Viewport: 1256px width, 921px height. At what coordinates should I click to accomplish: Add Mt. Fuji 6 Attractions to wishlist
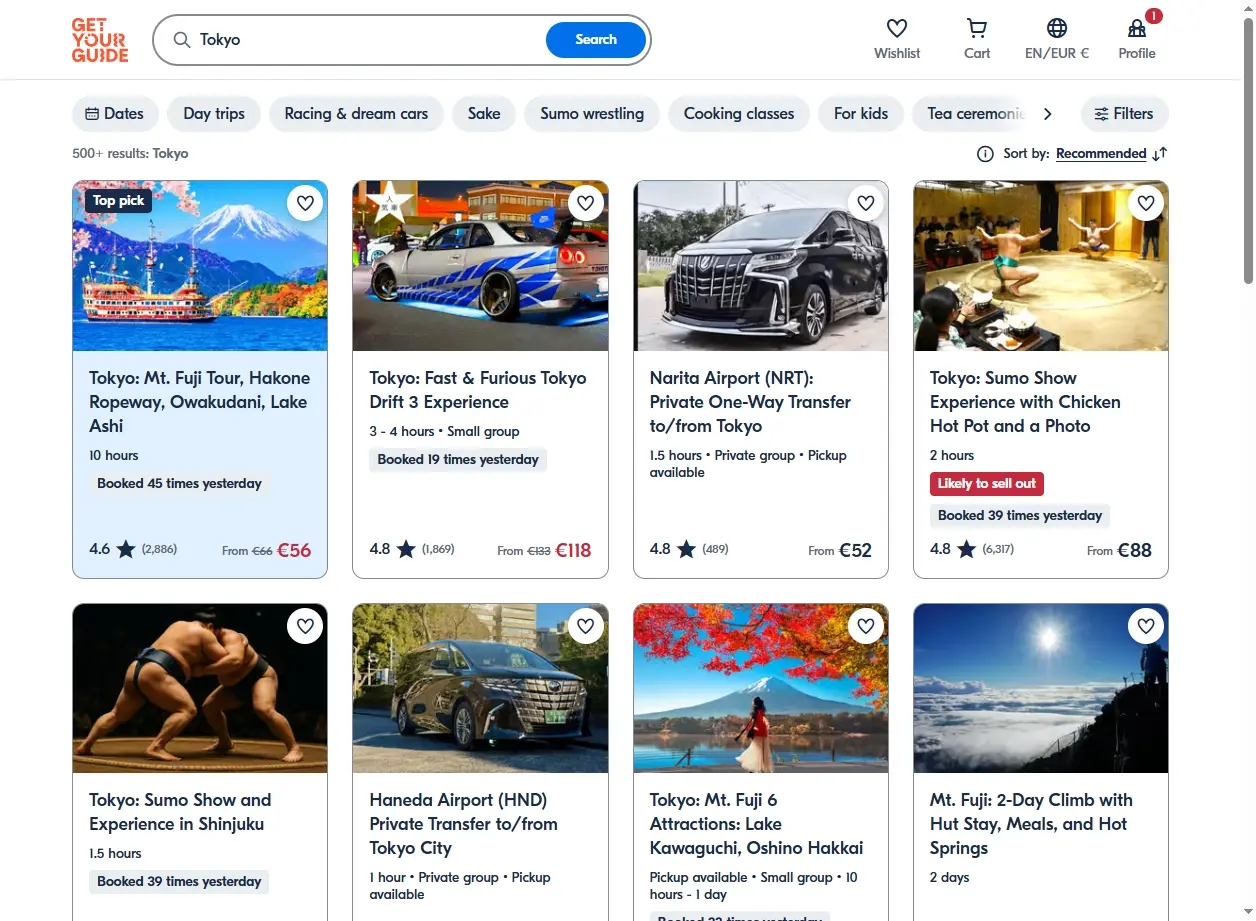click(x=866, y=626)
